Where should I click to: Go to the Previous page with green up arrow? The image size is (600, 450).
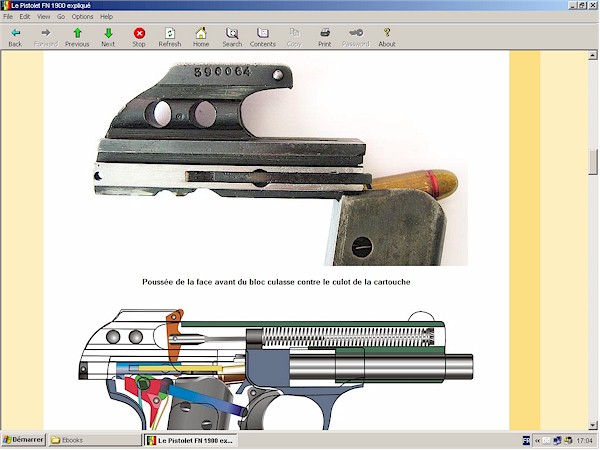coord(77,33)
